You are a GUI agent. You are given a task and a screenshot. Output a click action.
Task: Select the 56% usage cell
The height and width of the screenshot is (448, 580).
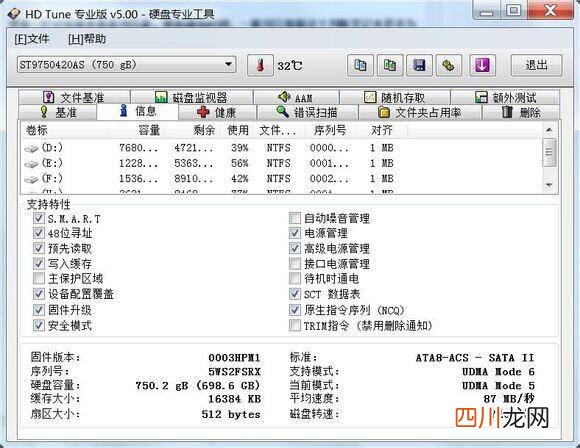[x=239, y=163]
